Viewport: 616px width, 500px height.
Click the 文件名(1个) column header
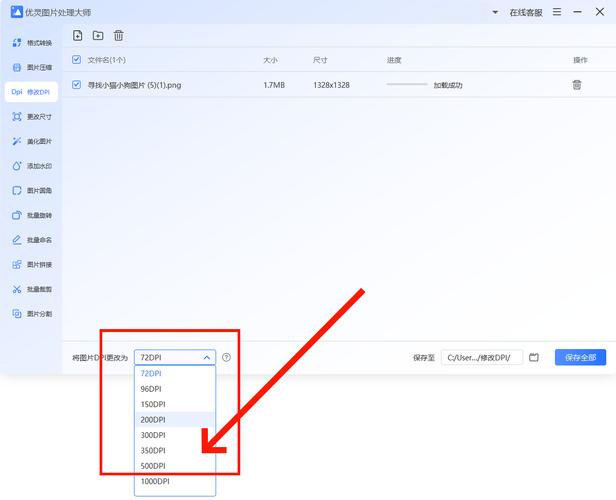tap(106, 60)
